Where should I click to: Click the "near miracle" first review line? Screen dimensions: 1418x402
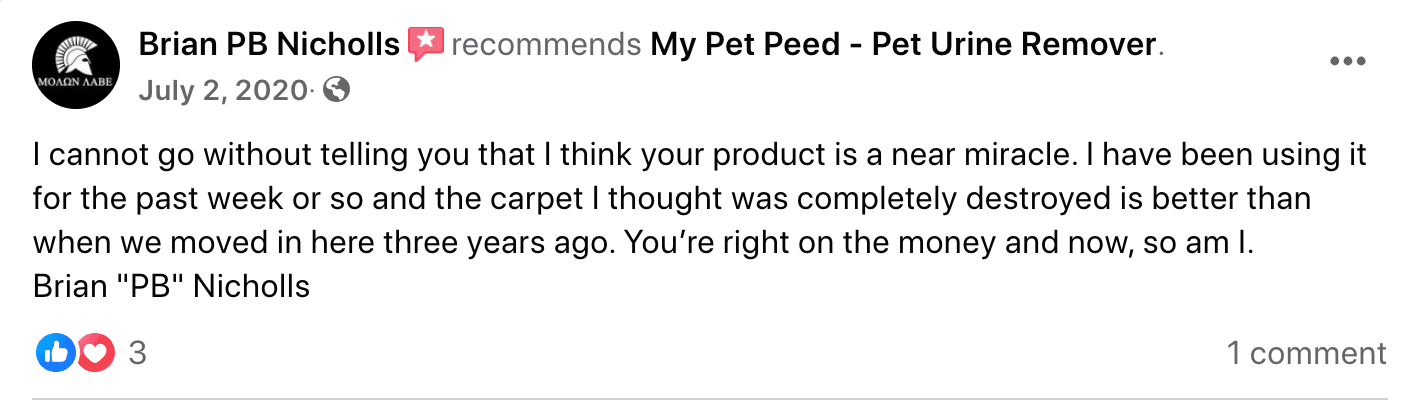pos(699,156)
